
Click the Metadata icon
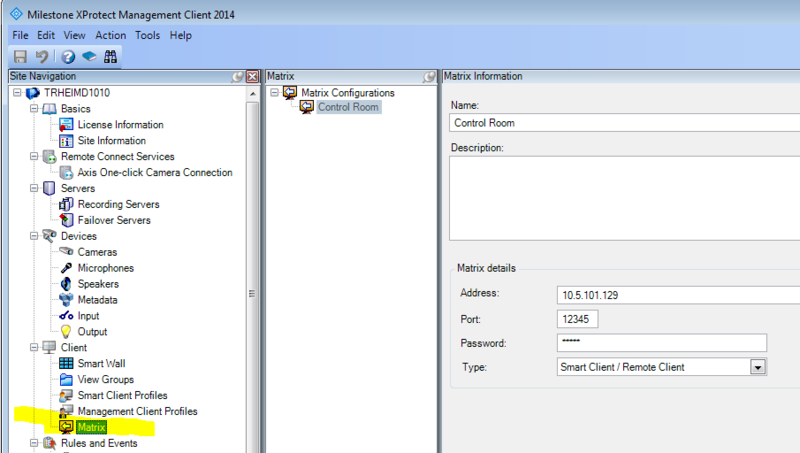(66, 299)
